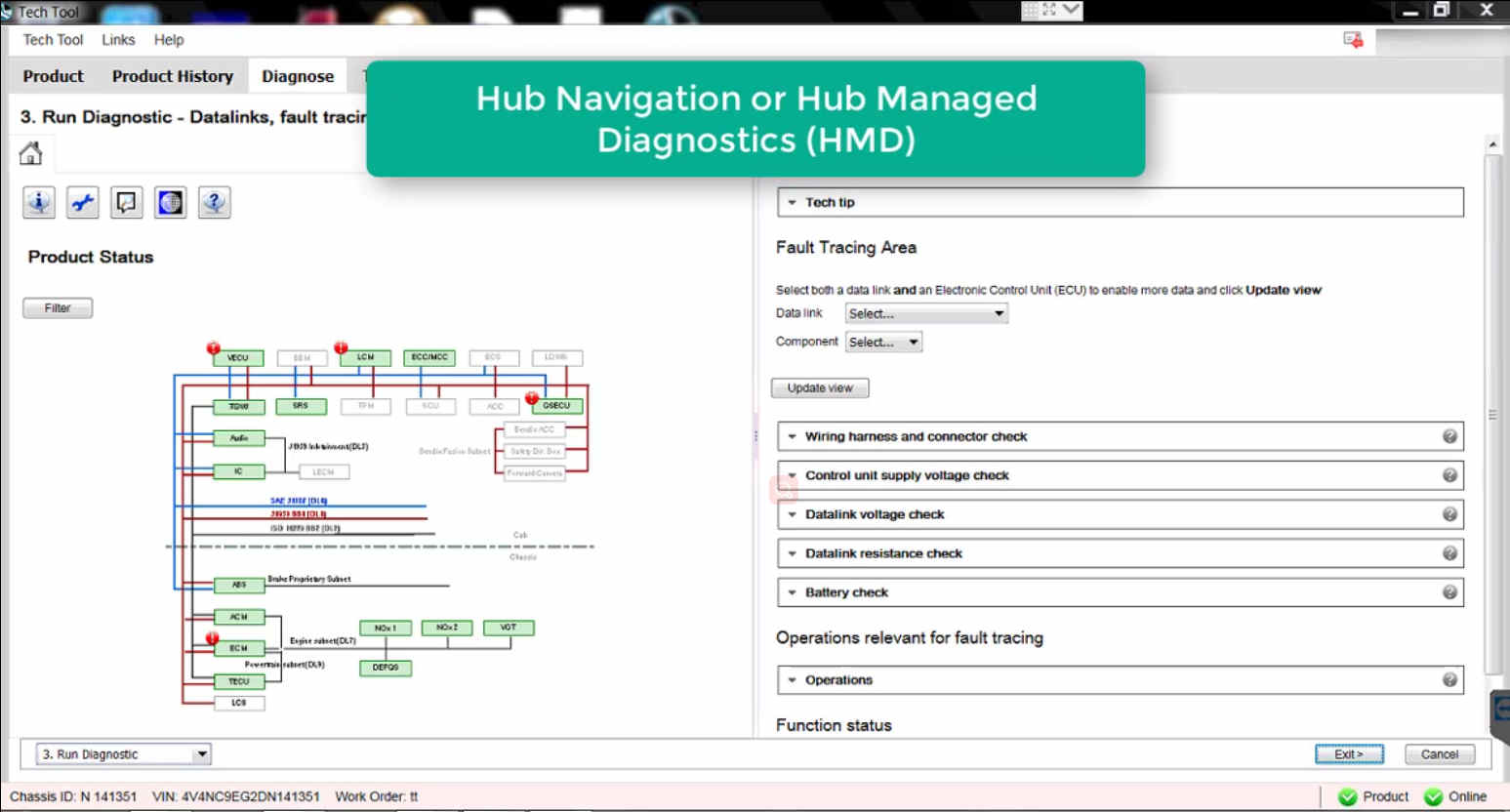This screenshot has height=812, width=1510.
Task: Select the OSECU node in diagram
Action: click(x=556, y=406)
